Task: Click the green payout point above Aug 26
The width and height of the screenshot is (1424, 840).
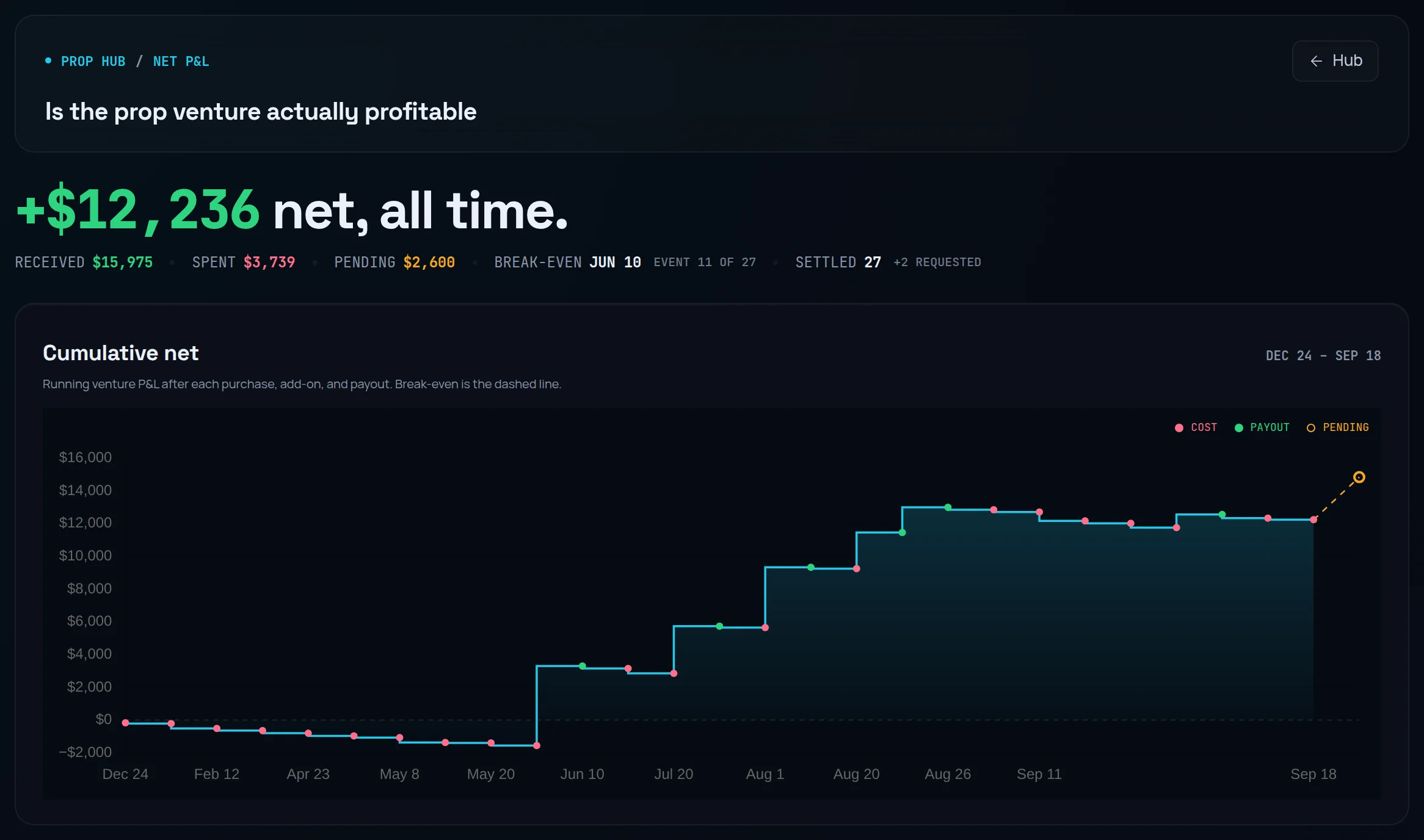Action: click(948, 507)
